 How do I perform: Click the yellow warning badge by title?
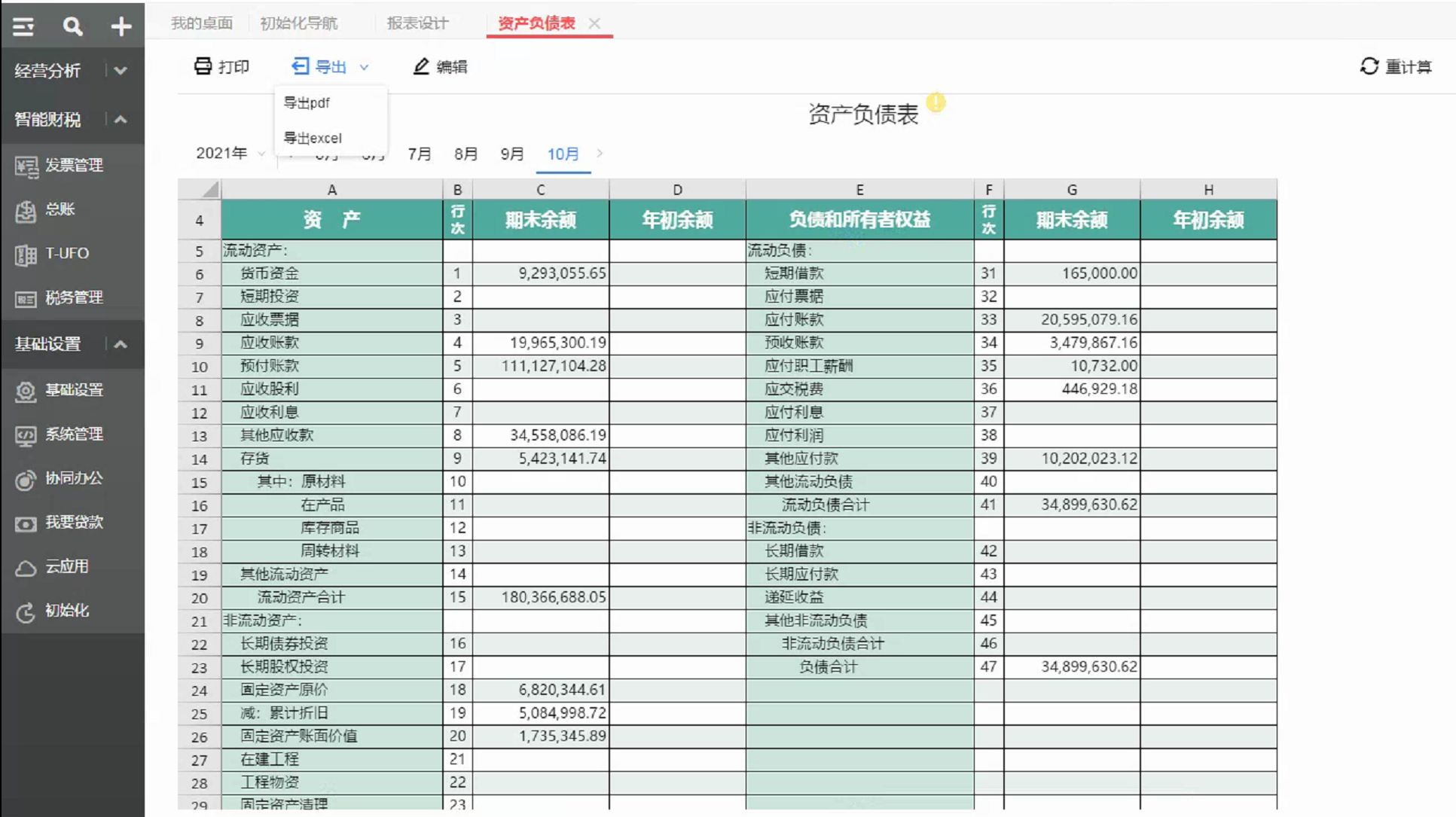936,102
